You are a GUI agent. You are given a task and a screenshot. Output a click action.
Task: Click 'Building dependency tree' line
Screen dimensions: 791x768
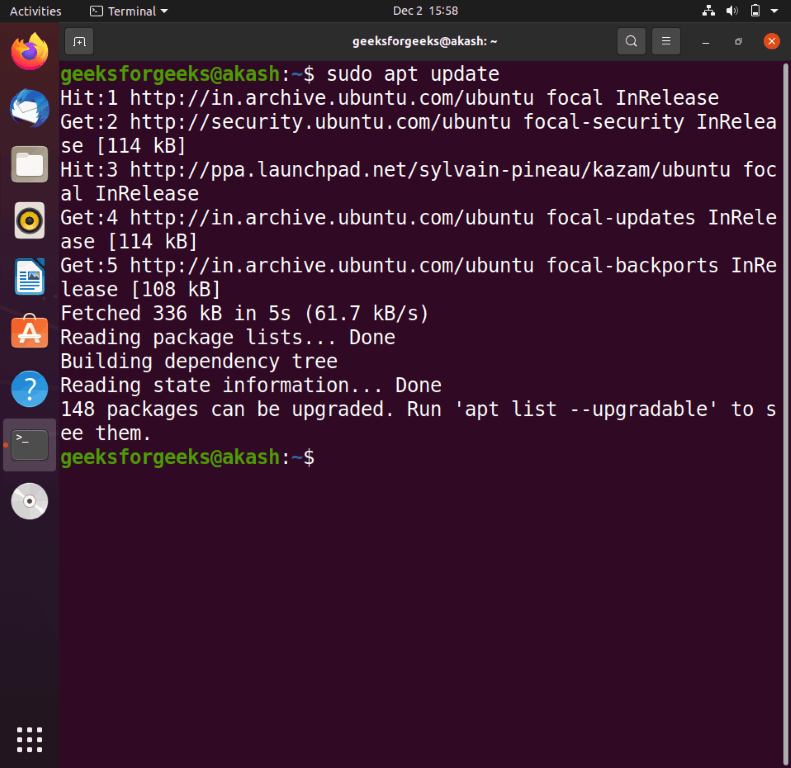[x=199, y=361]
